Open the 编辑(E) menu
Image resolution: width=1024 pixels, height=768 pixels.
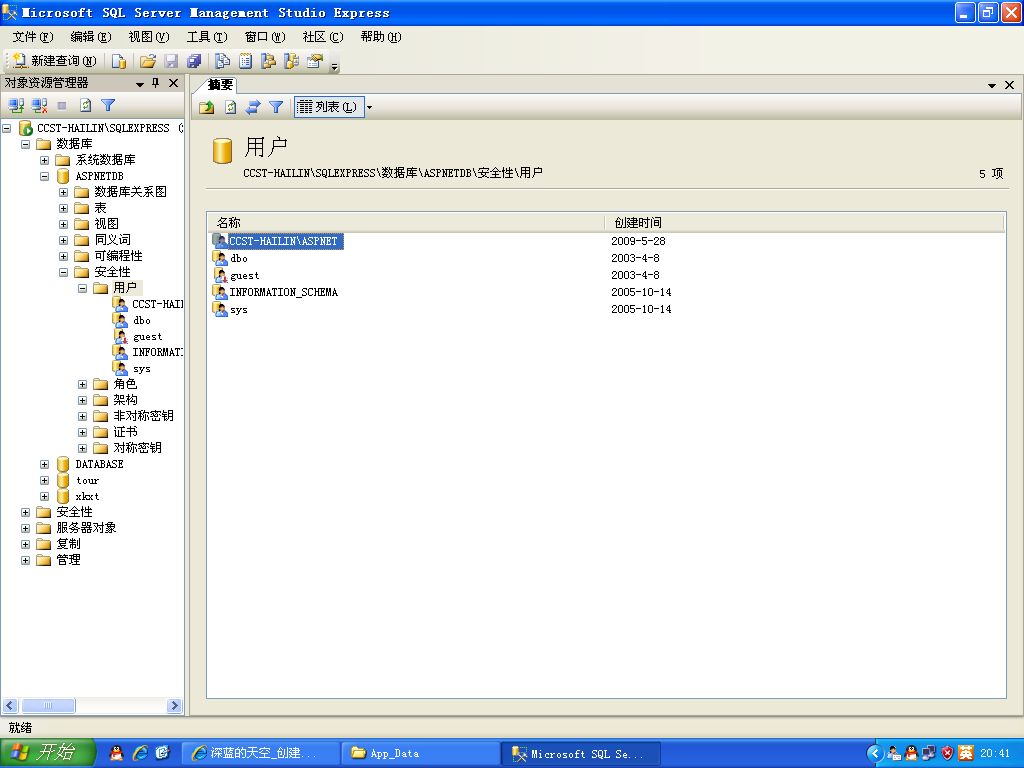(91, 37)
